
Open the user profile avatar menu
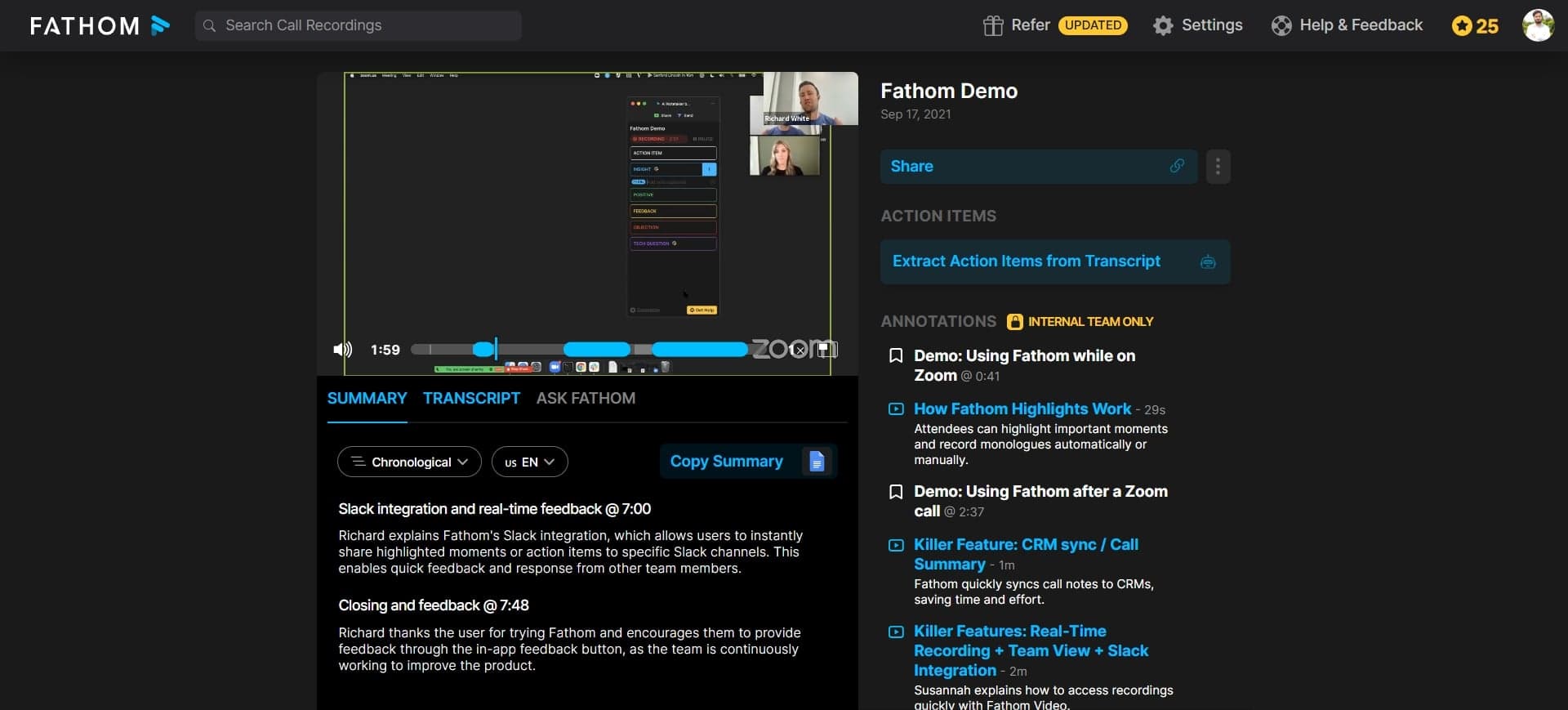point(1538,25)
